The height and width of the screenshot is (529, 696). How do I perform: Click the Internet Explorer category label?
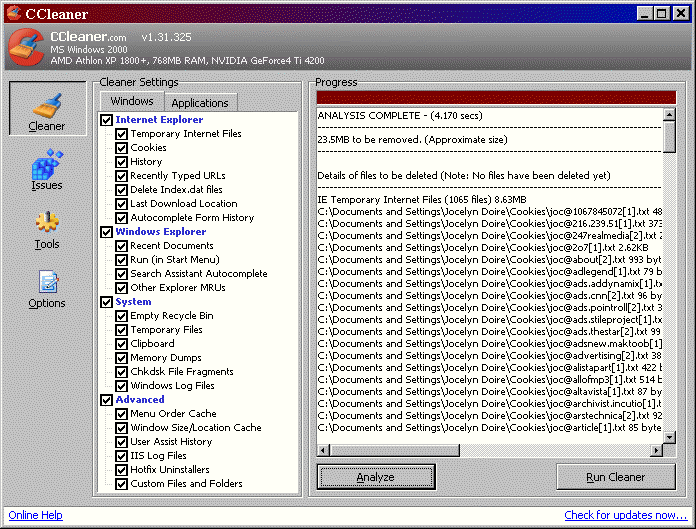pos(159,120)
